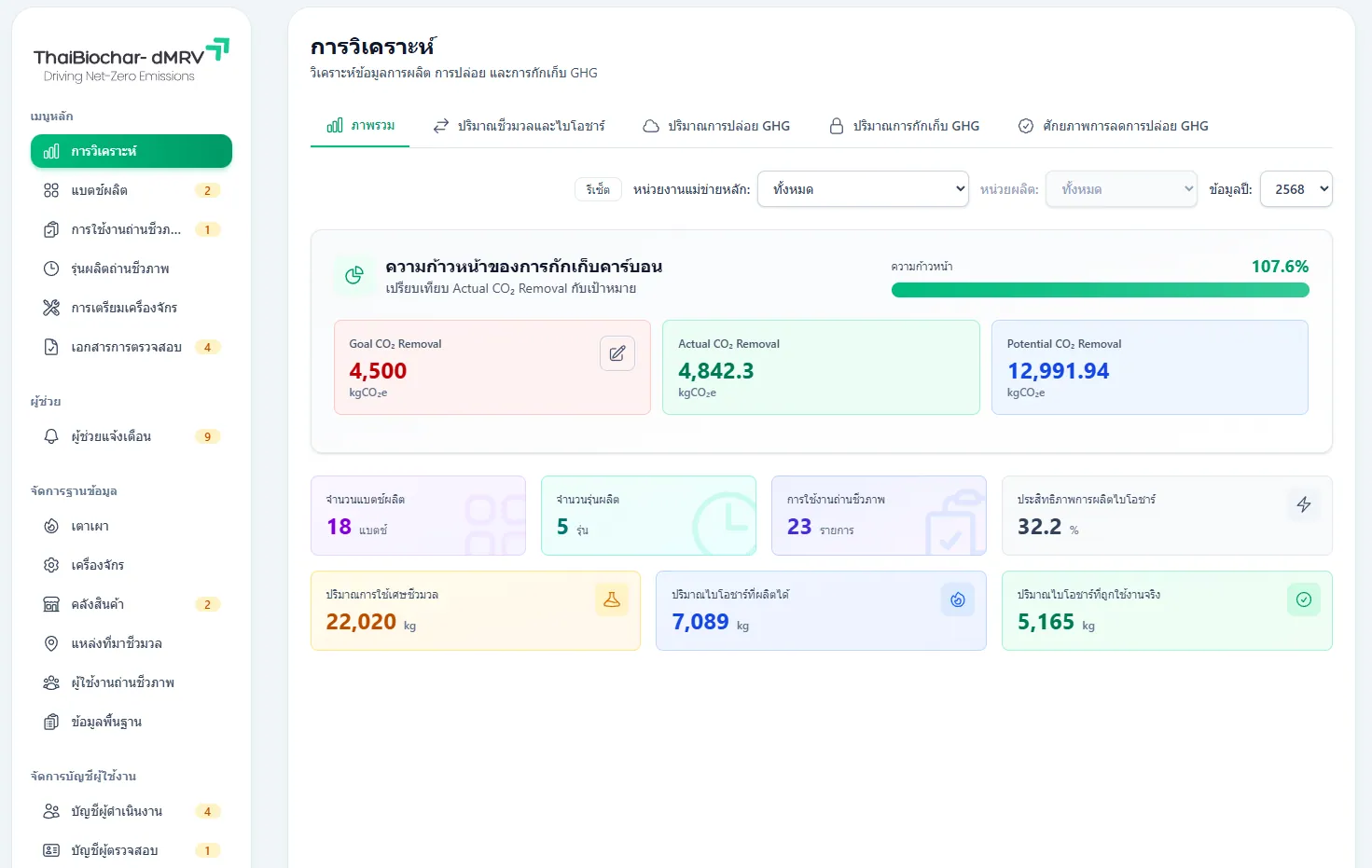This screenshot has width=1372, height=868.
Task: Click the Potential CO₂ Removal 12,991.94 card
Action: 1150,367
